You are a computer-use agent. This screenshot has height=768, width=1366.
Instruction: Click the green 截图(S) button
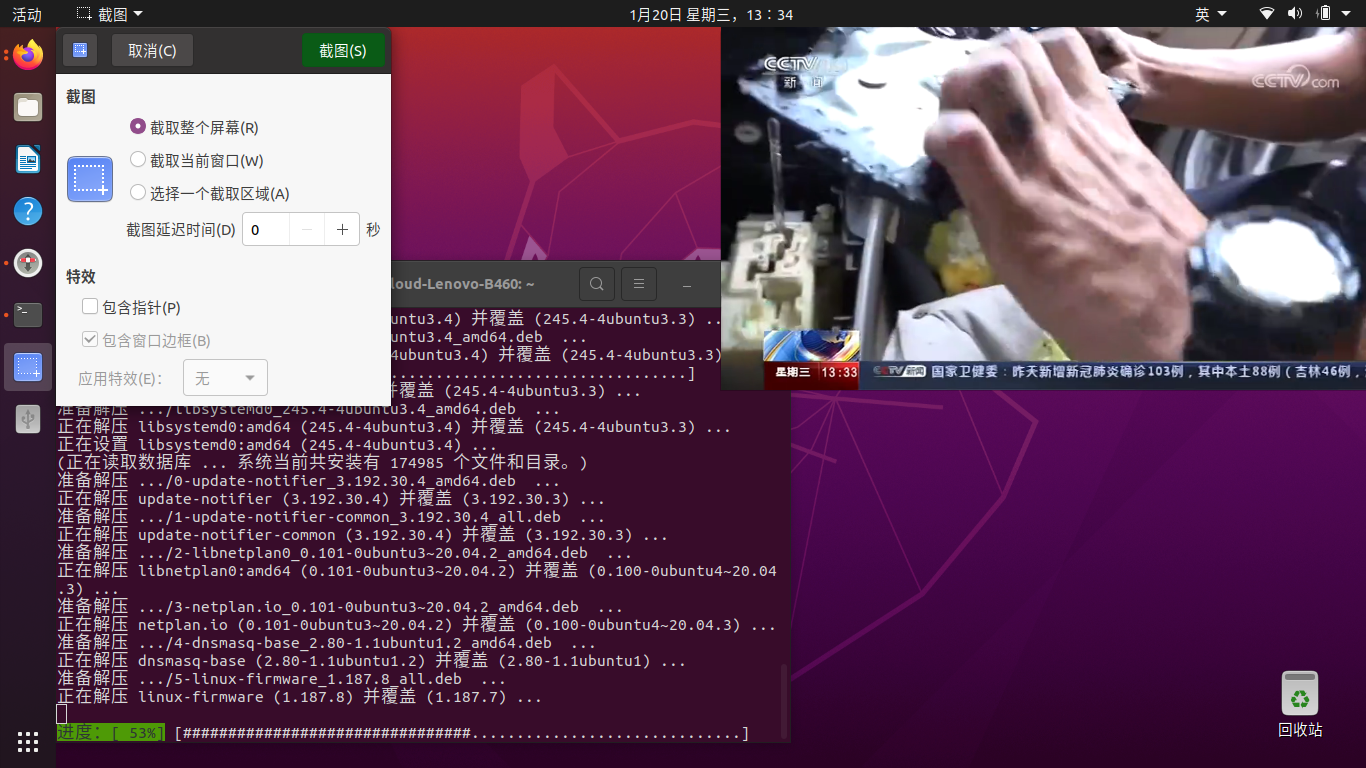[343, 50]
